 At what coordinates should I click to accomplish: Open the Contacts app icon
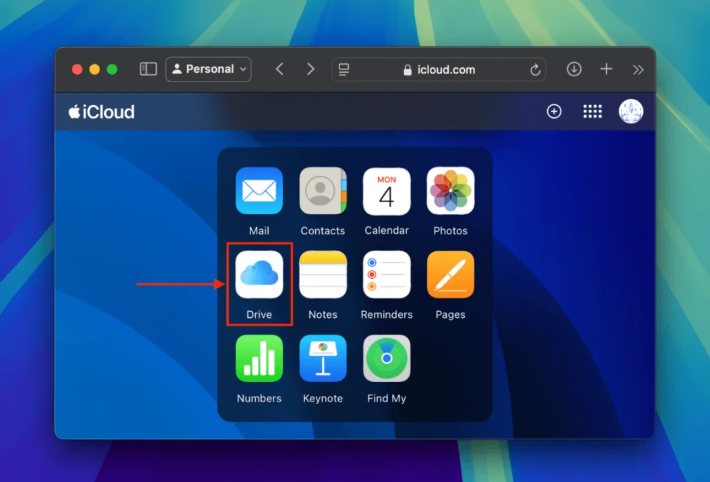pos(323,191)
